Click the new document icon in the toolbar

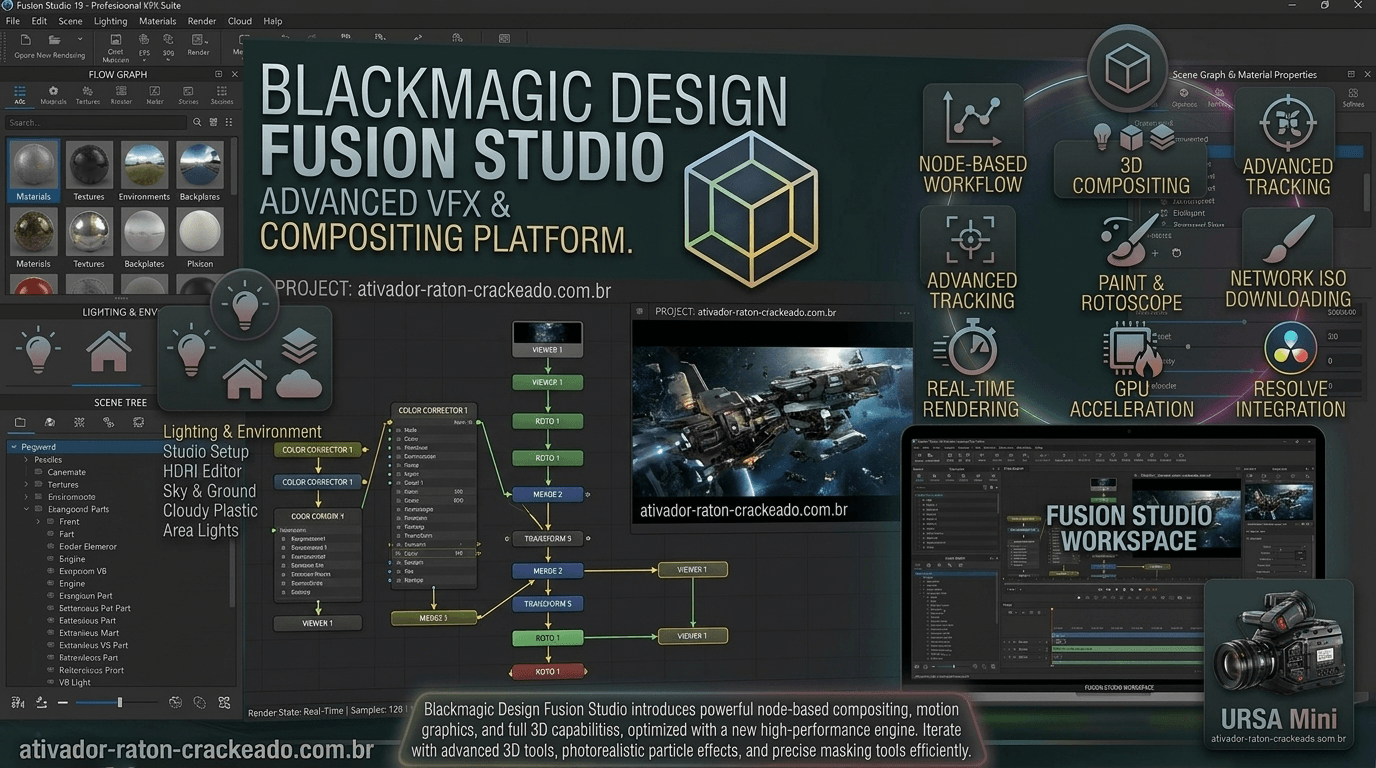click(x=25, y=40)
